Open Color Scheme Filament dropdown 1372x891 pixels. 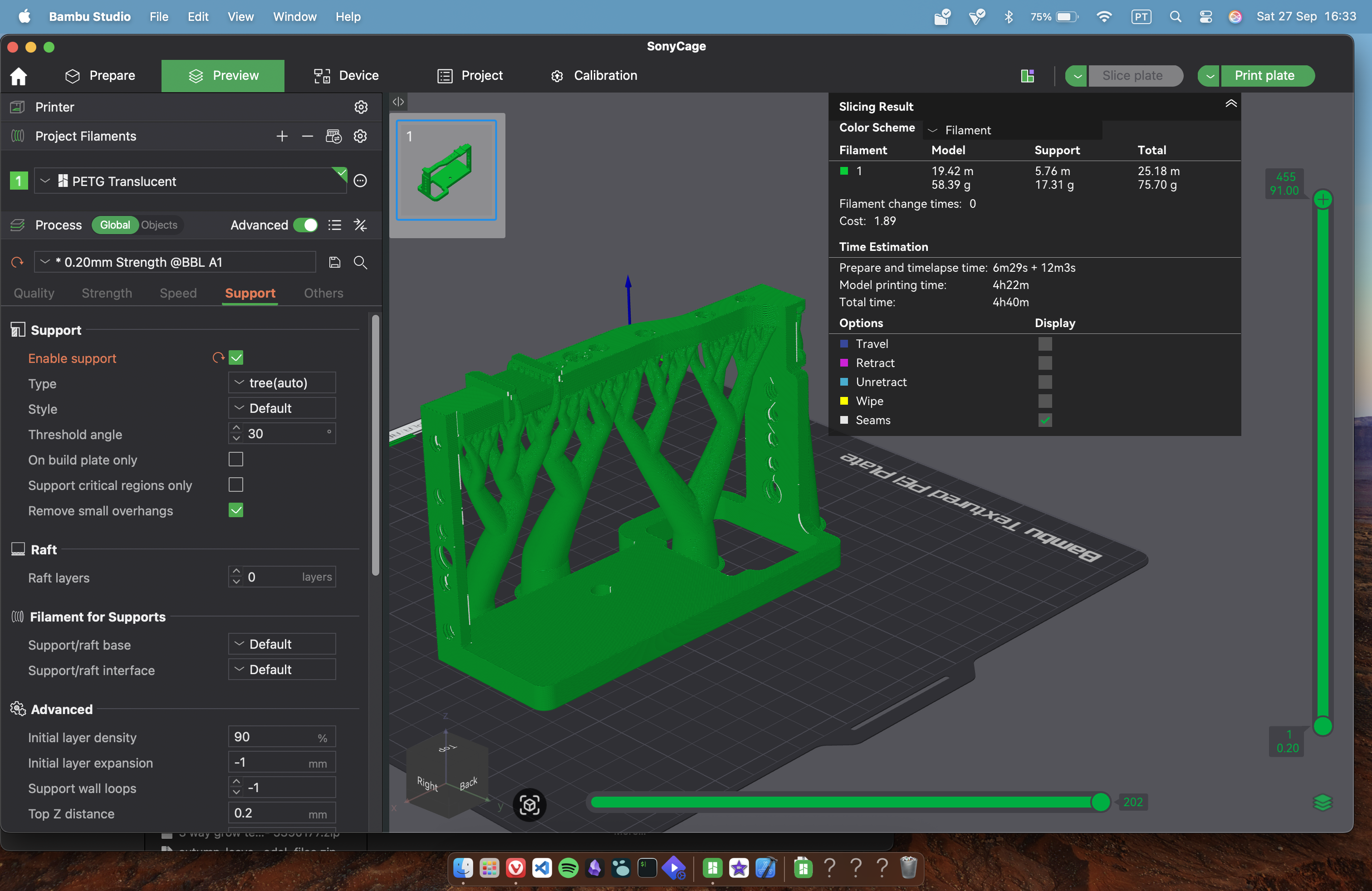[1012, 130]
